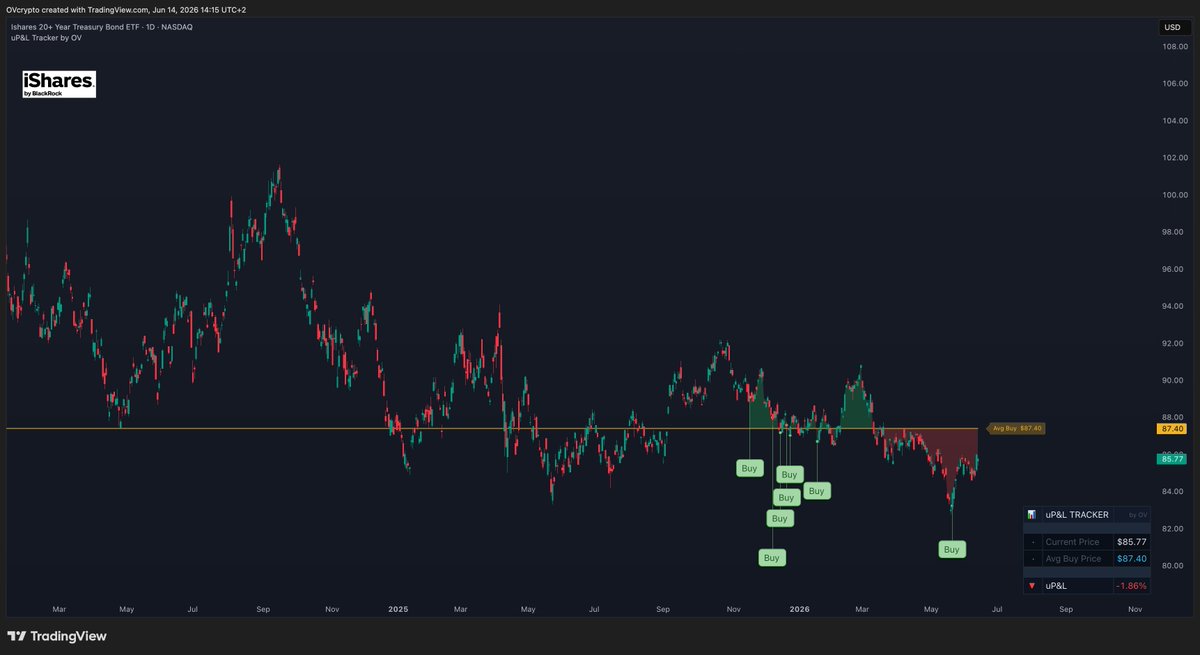Click the 'by OV' credit in tracker header
This screenshot has height=655, width=1200.
coord(1138,515)
